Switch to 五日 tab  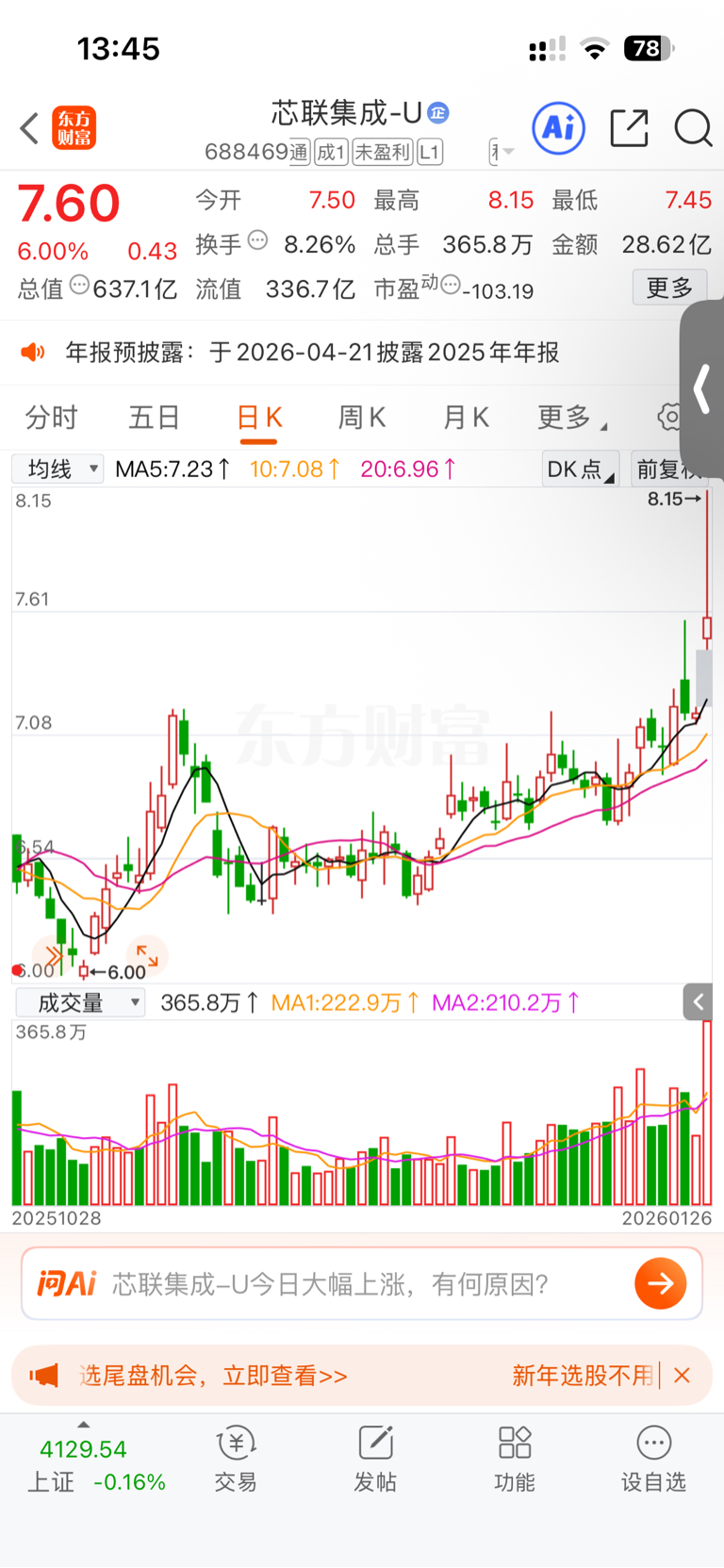click(154, 417)
